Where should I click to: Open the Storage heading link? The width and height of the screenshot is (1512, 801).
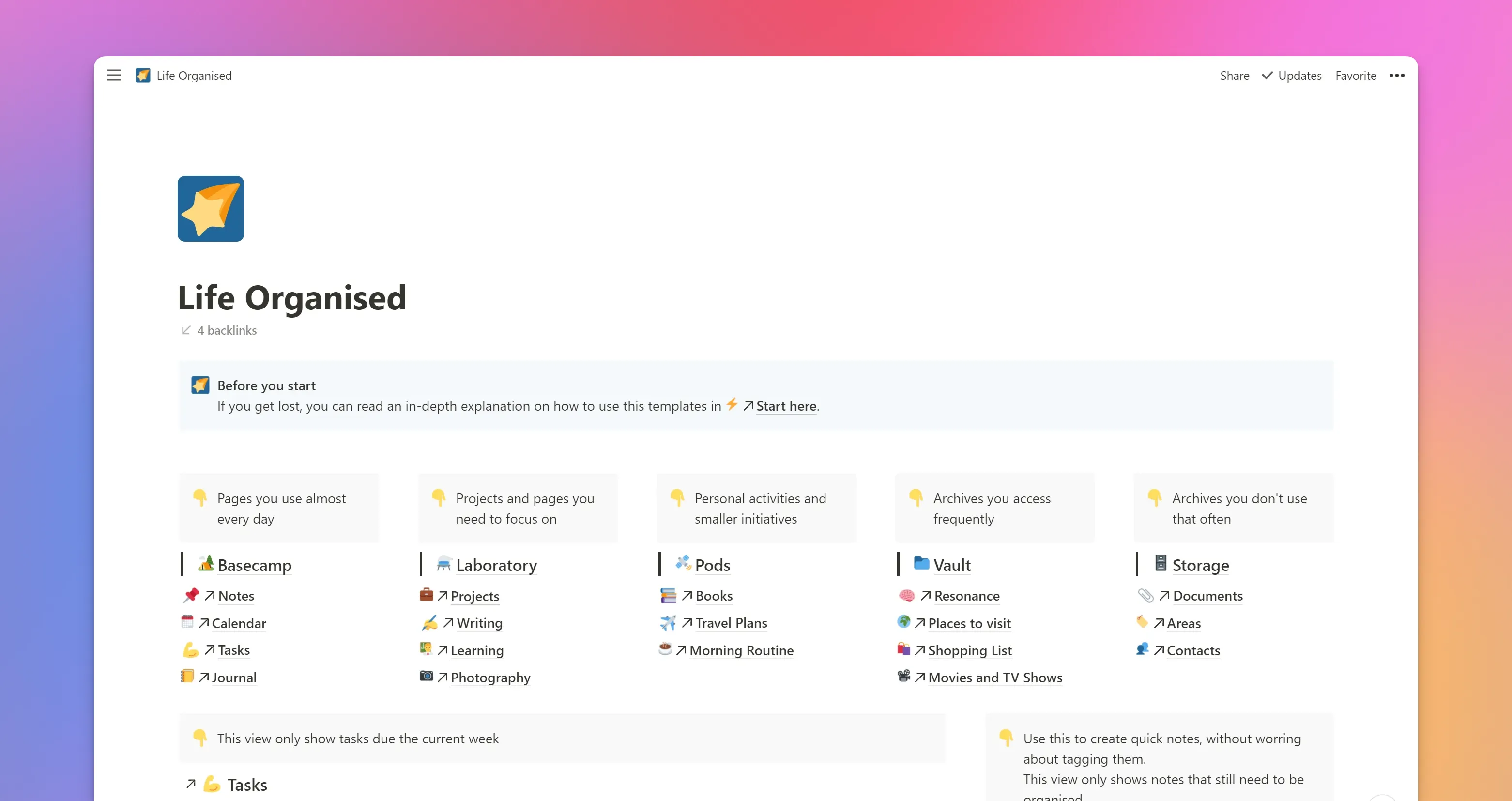[x=1200, y=565]
